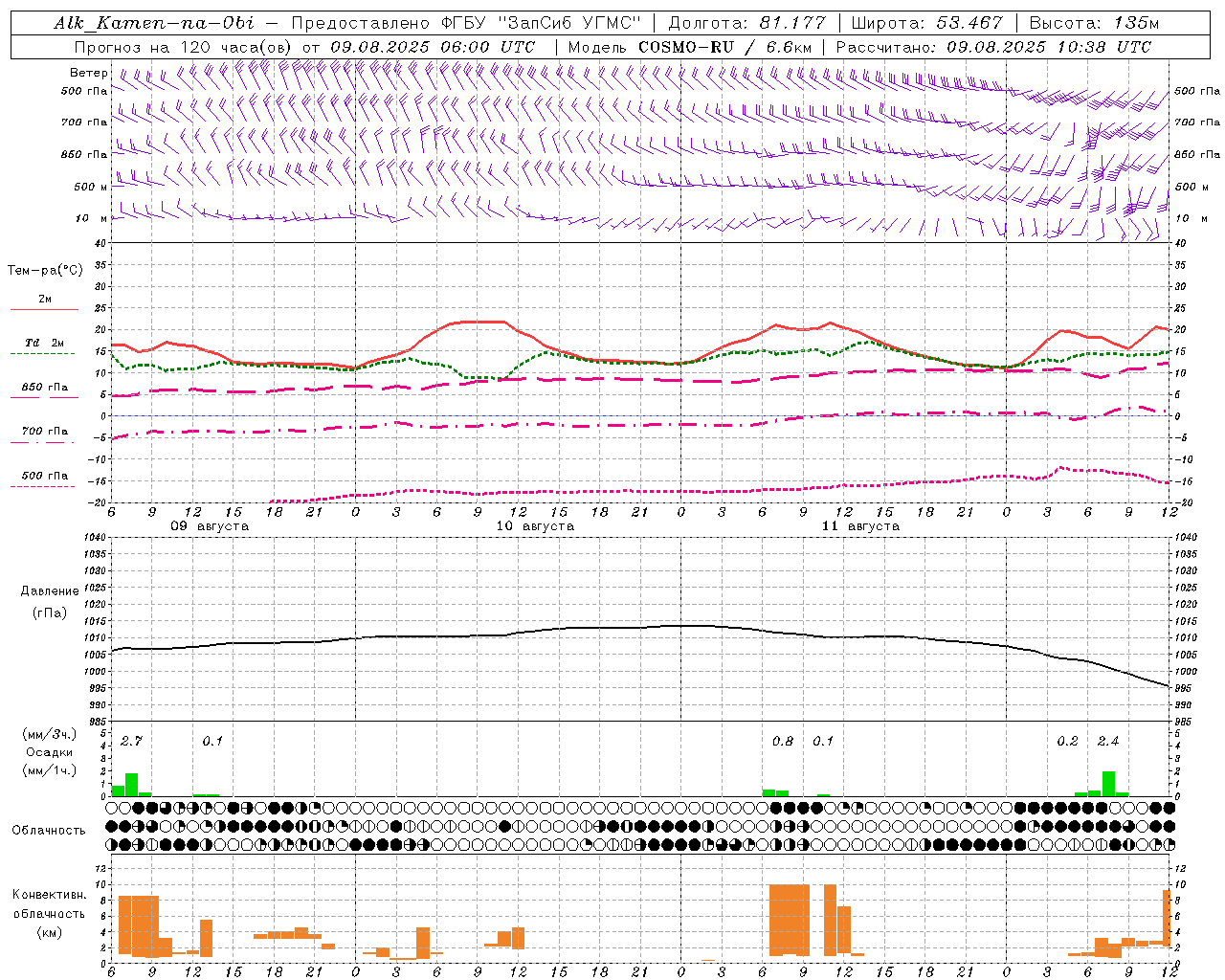Click the "Td 2м" dew point legend entry
Image resolution: width=1225 pixels, height=980 pixels.
tap(45, 343)
